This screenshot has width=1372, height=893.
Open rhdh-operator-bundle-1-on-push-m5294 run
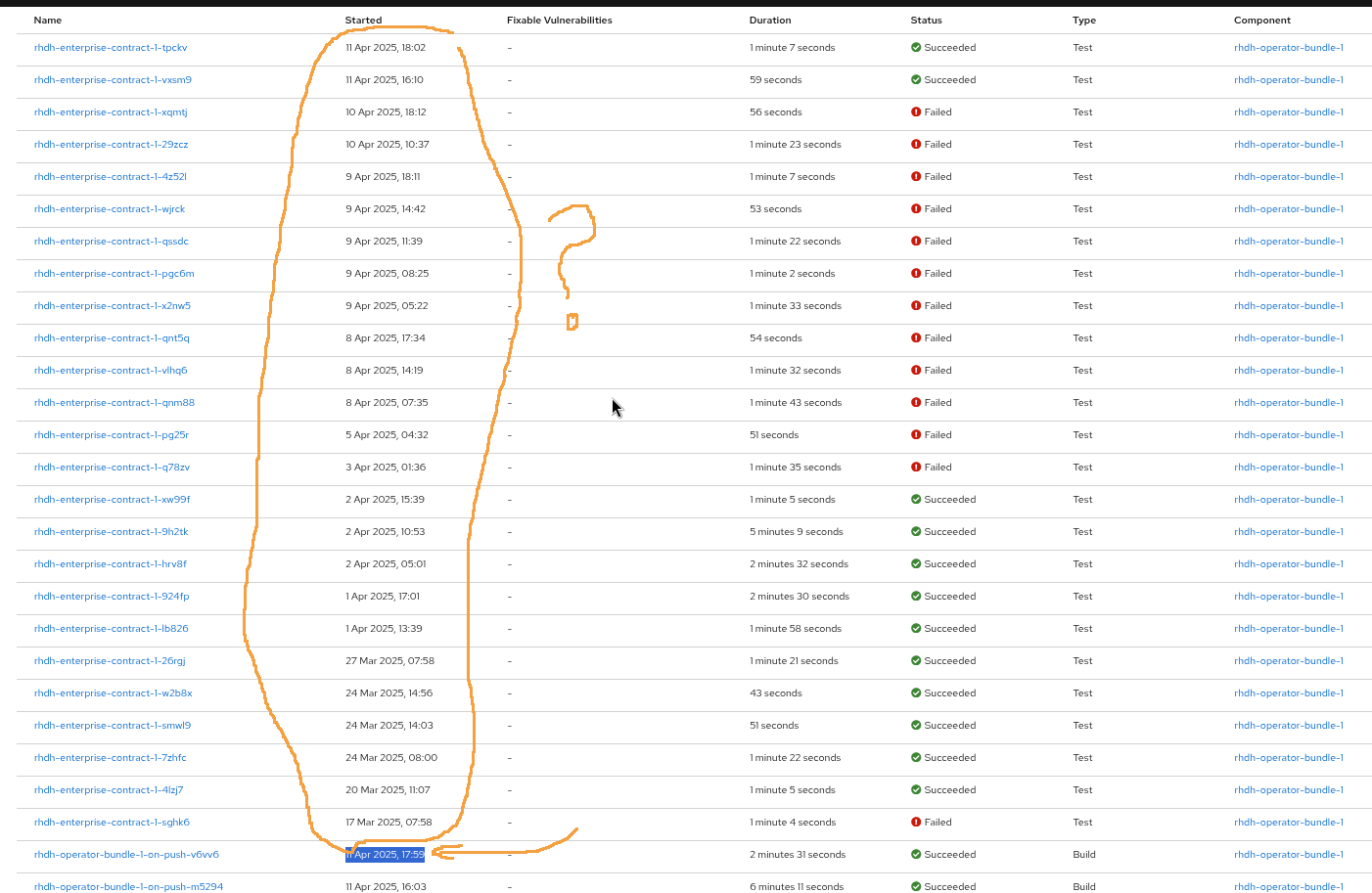[x=128, y=886]
